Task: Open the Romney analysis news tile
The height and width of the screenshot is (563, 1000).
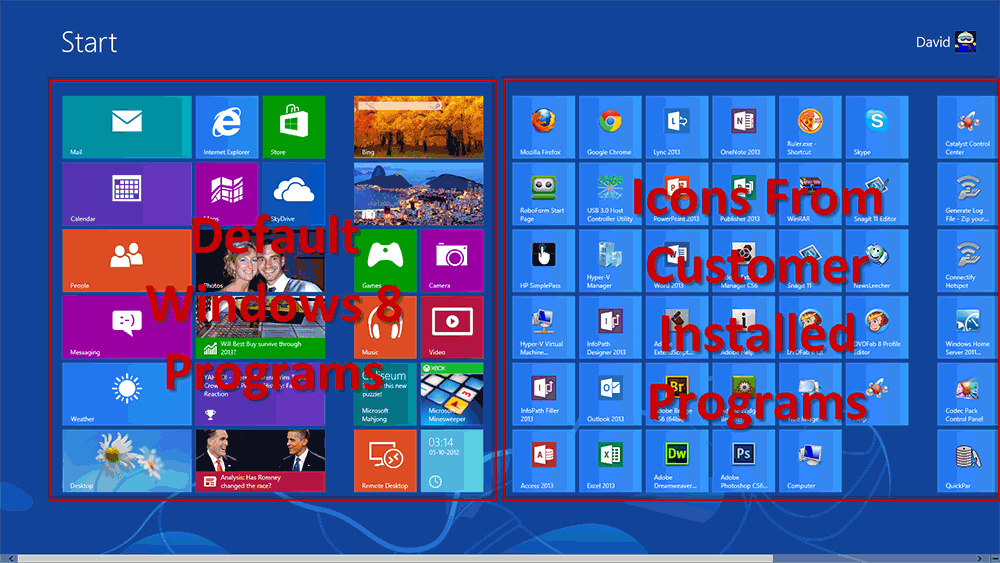Action: [260, 460]
